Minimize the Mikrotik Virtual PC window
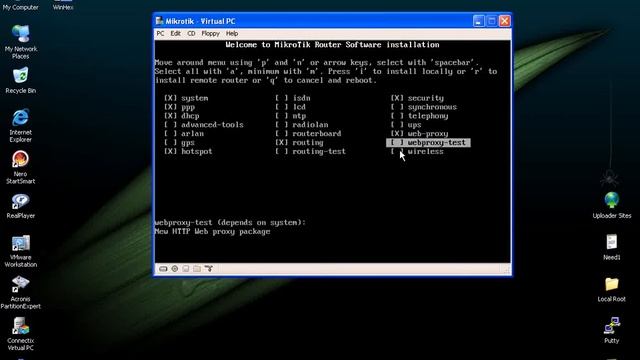The width and height of the screenshot is (640, 360). [x=478, y=21]
